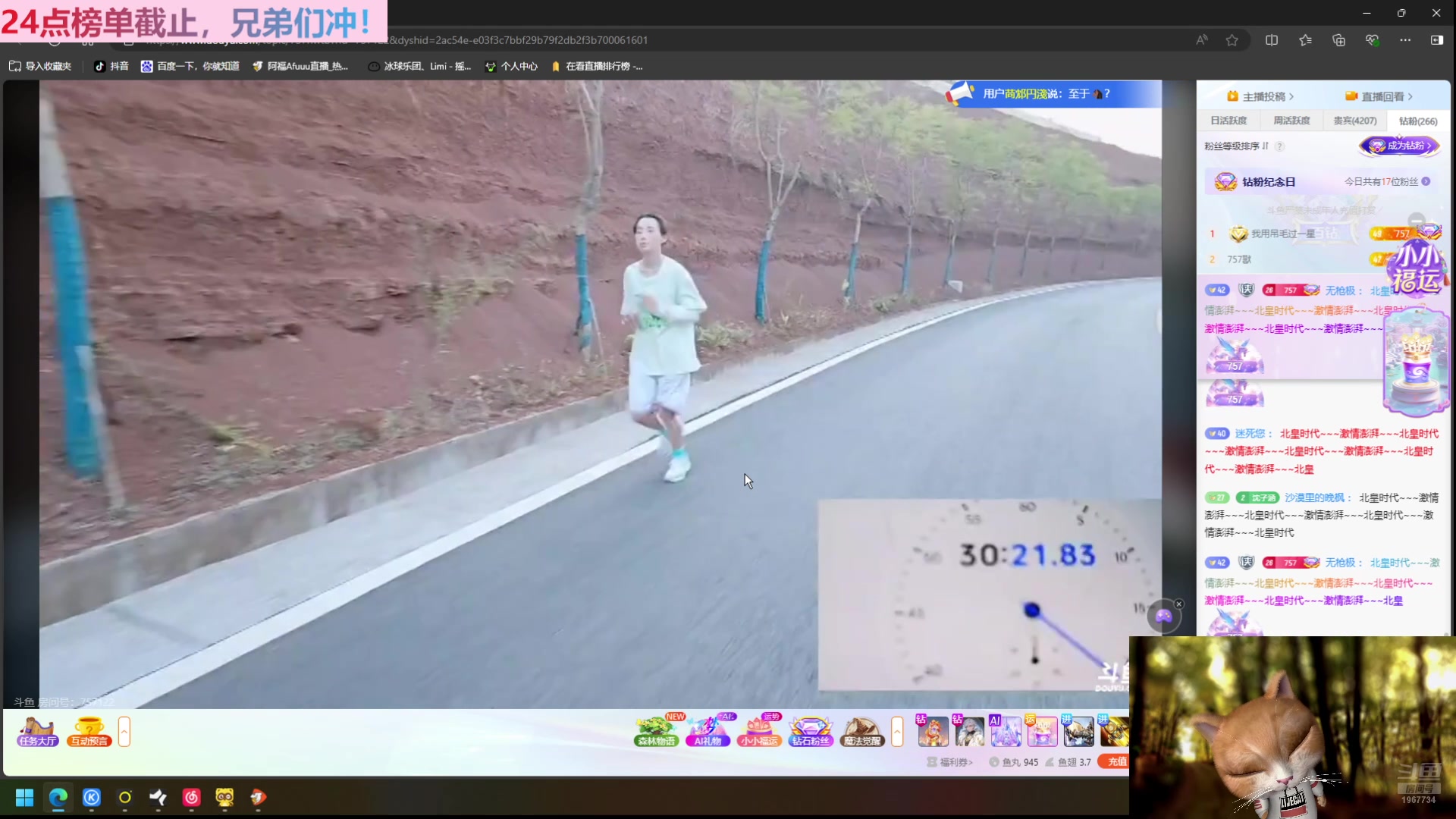Open the 在看直播排行榜 bookmark
This screenshot has height=819, width=1456.
click(x=597, y=67)
